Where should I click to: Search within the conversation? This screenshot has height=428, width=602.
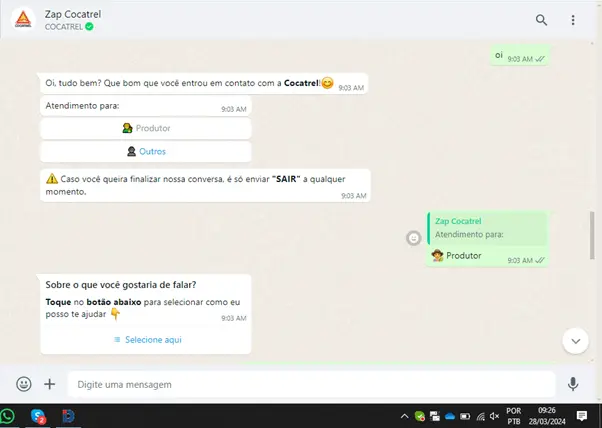tap(541, 20)
